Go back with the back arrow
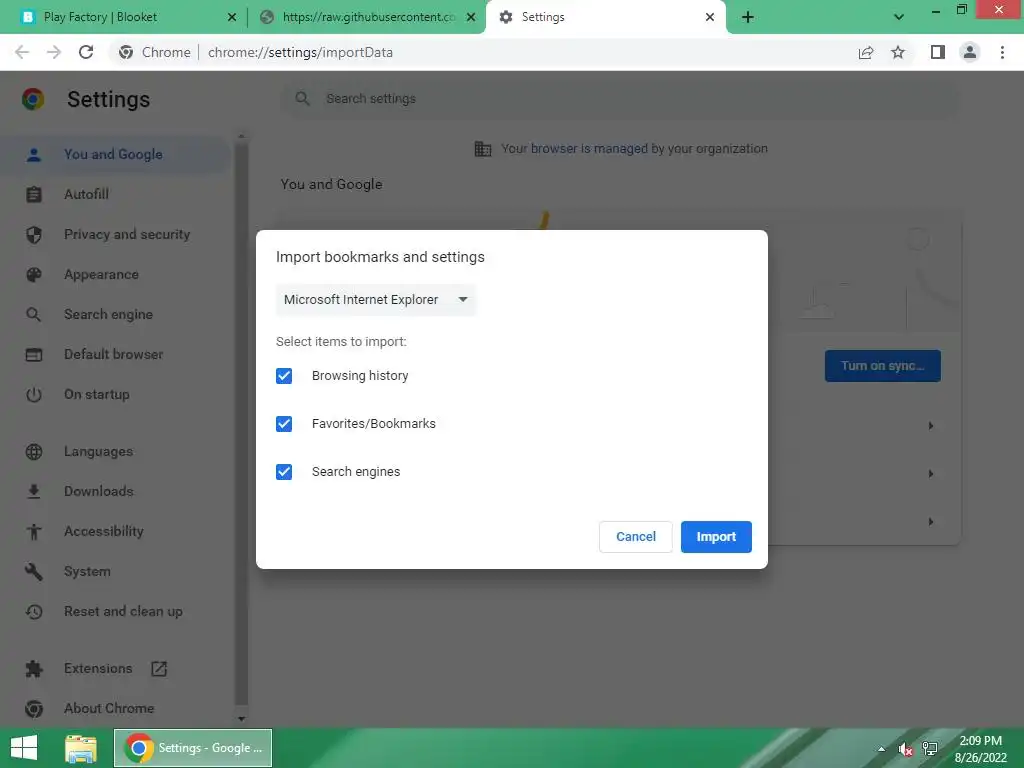 pyautogui.click(x=22, y=52)
